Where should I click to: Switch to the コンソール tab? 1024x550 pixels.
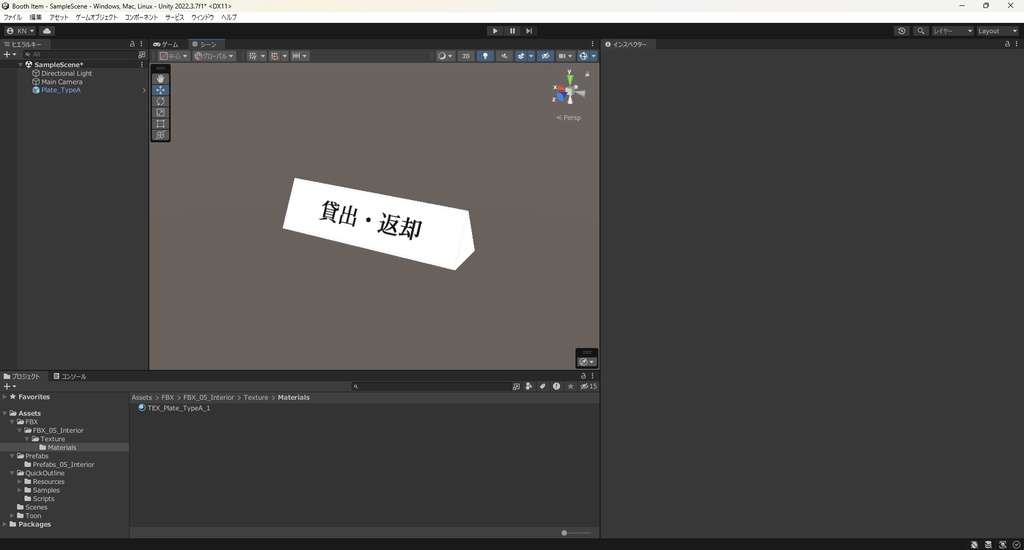pos(70,376)
